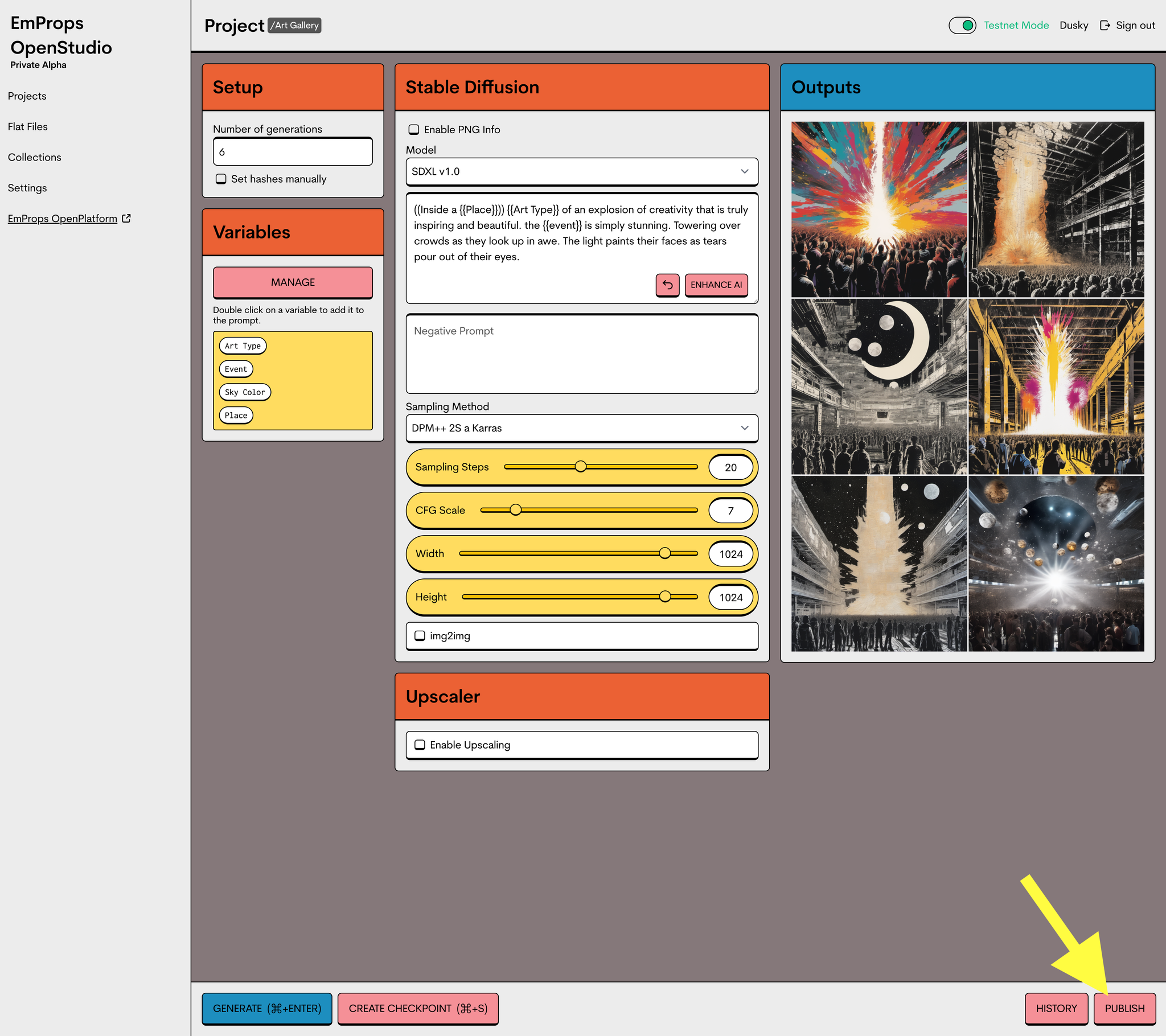The image size is (1166, 1036).
Task: Toggle the Testnet Mode switch
Action: point(962,25)
